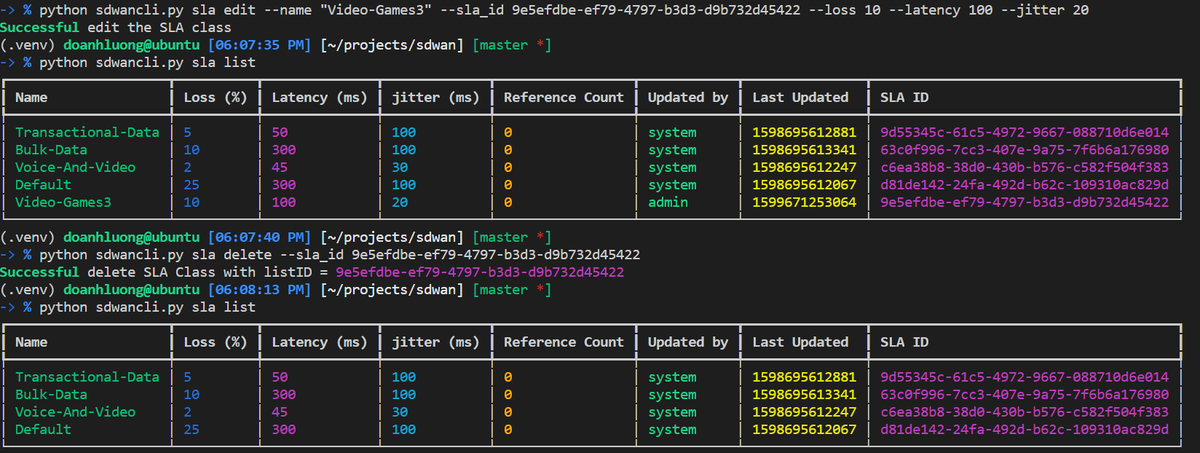Click SLA ID 63c0f996 in the first table
The width and height of the screenshot is (1200, 453).
[x=1024, y=150]
